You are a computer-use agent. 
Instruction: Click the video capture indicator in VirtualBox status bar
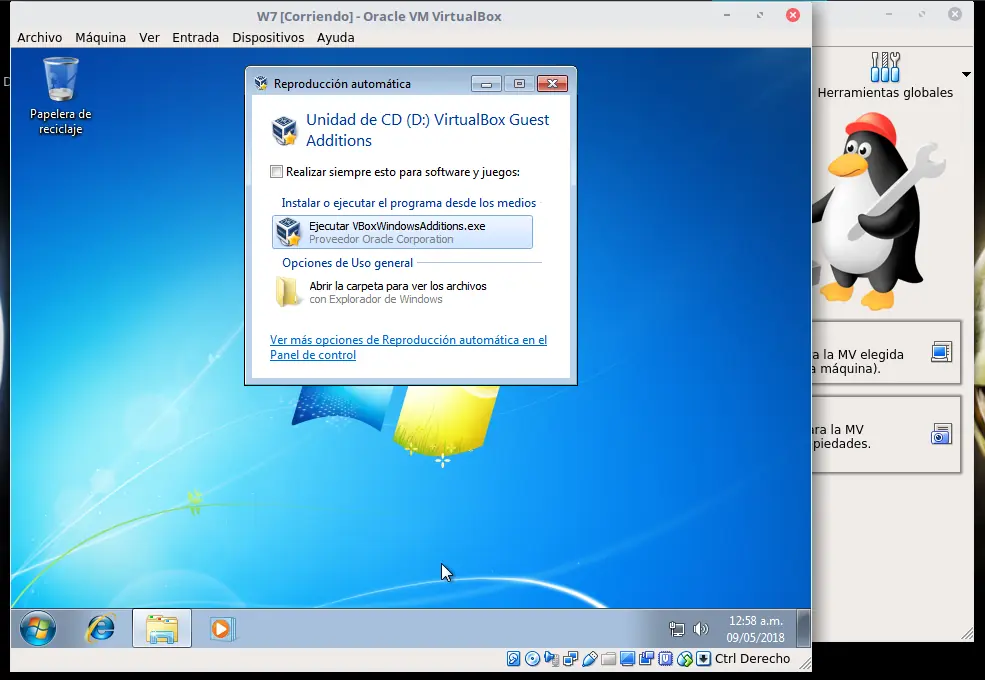pos(646,659)
